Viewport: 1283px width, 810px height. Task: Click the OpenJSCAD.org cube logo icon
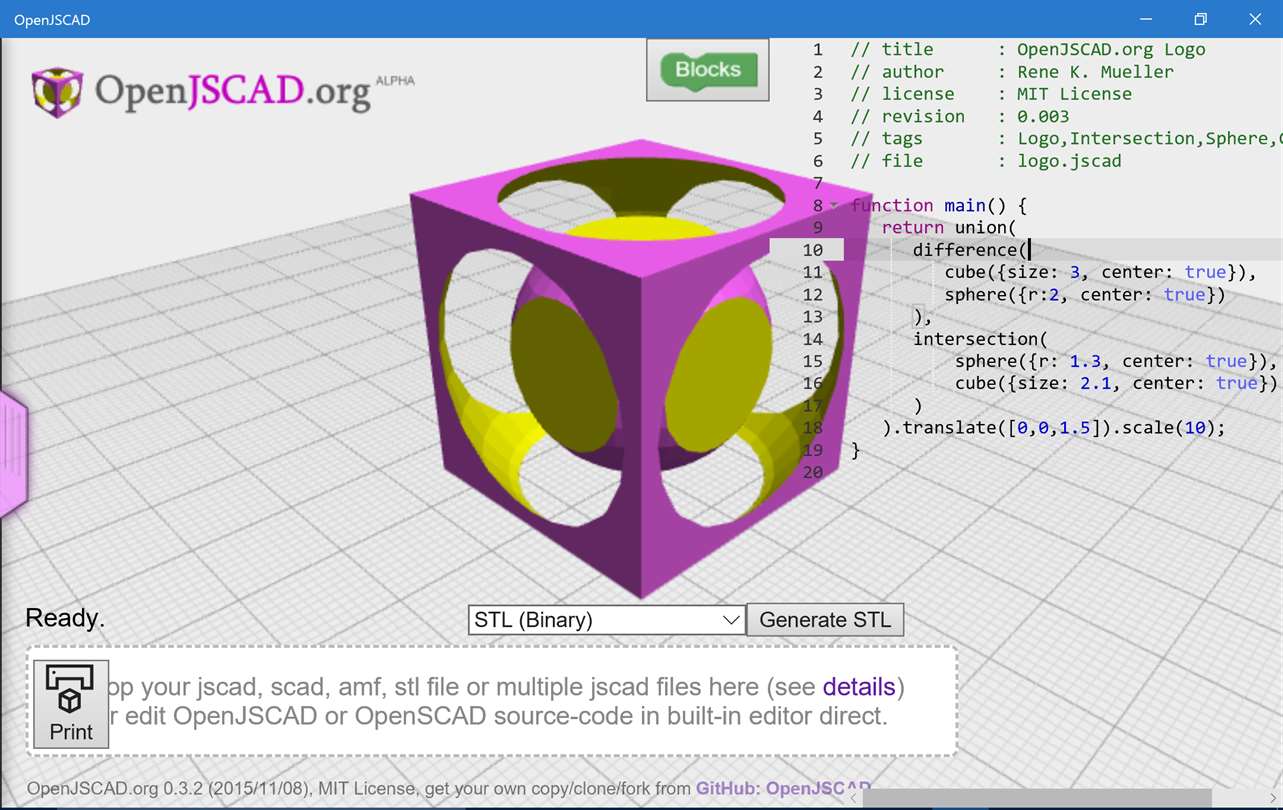[x=57, y=92]
